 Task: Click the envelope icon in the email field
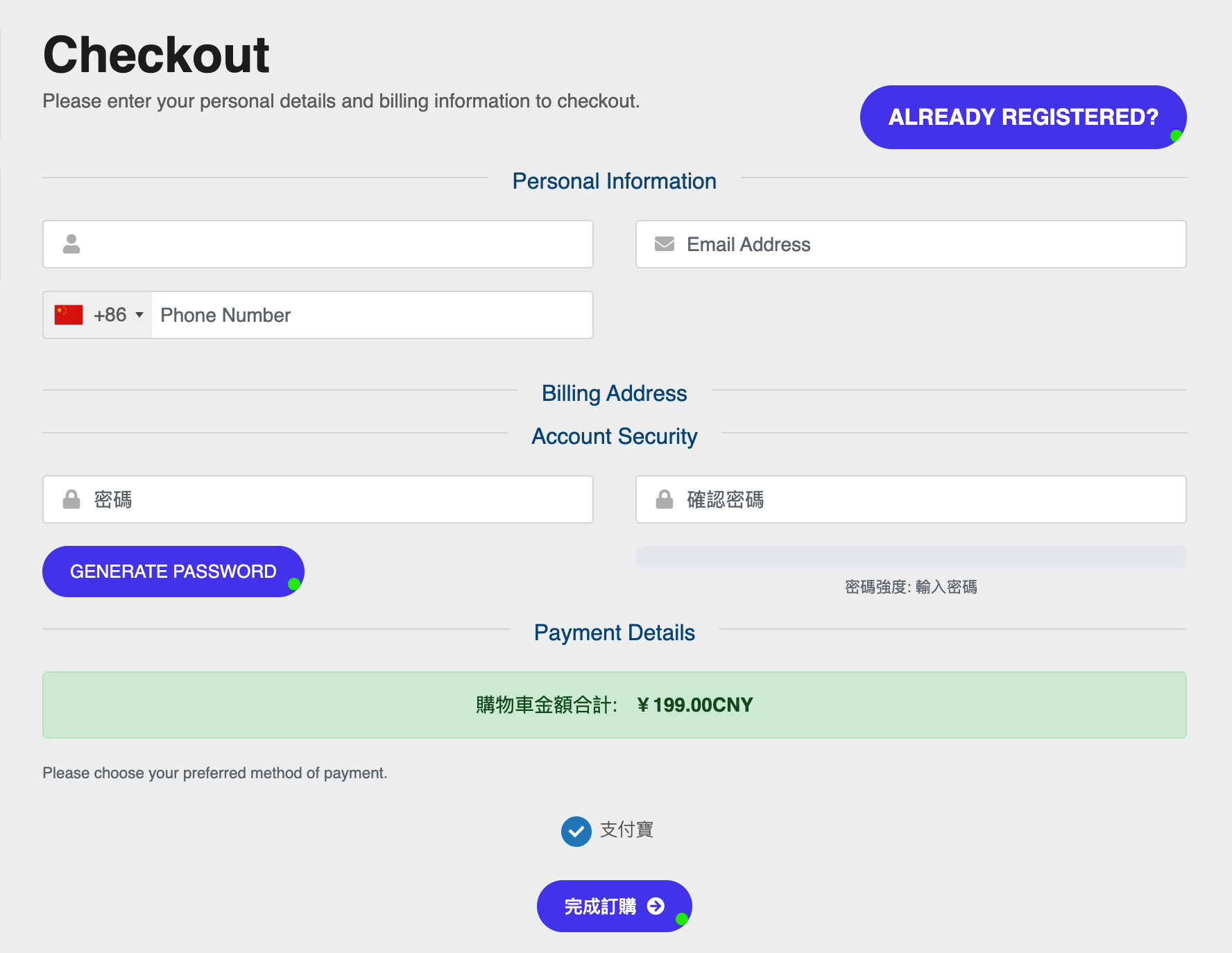click(x=665, y=244)
